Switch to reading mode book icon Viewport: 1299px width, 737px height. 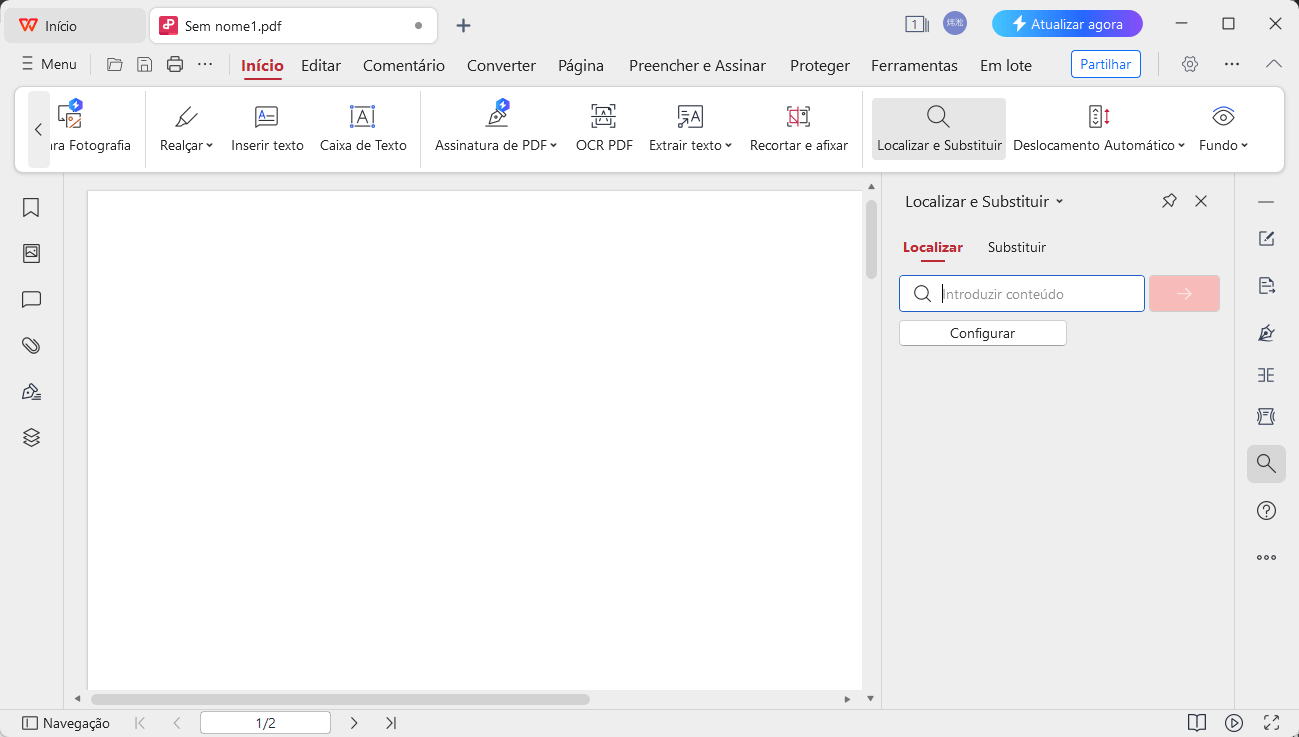tap(1196, 722)
